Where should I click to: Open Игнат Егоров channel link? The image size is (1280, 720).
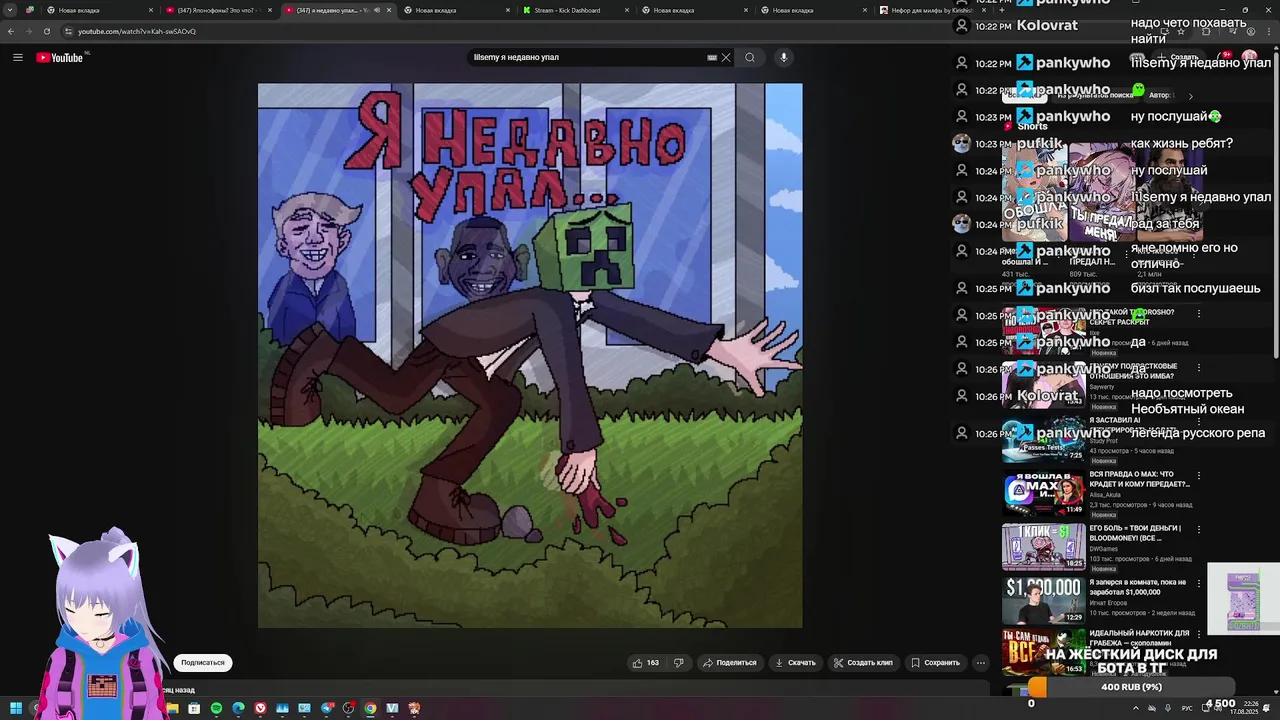click(x=1108, y=603)
